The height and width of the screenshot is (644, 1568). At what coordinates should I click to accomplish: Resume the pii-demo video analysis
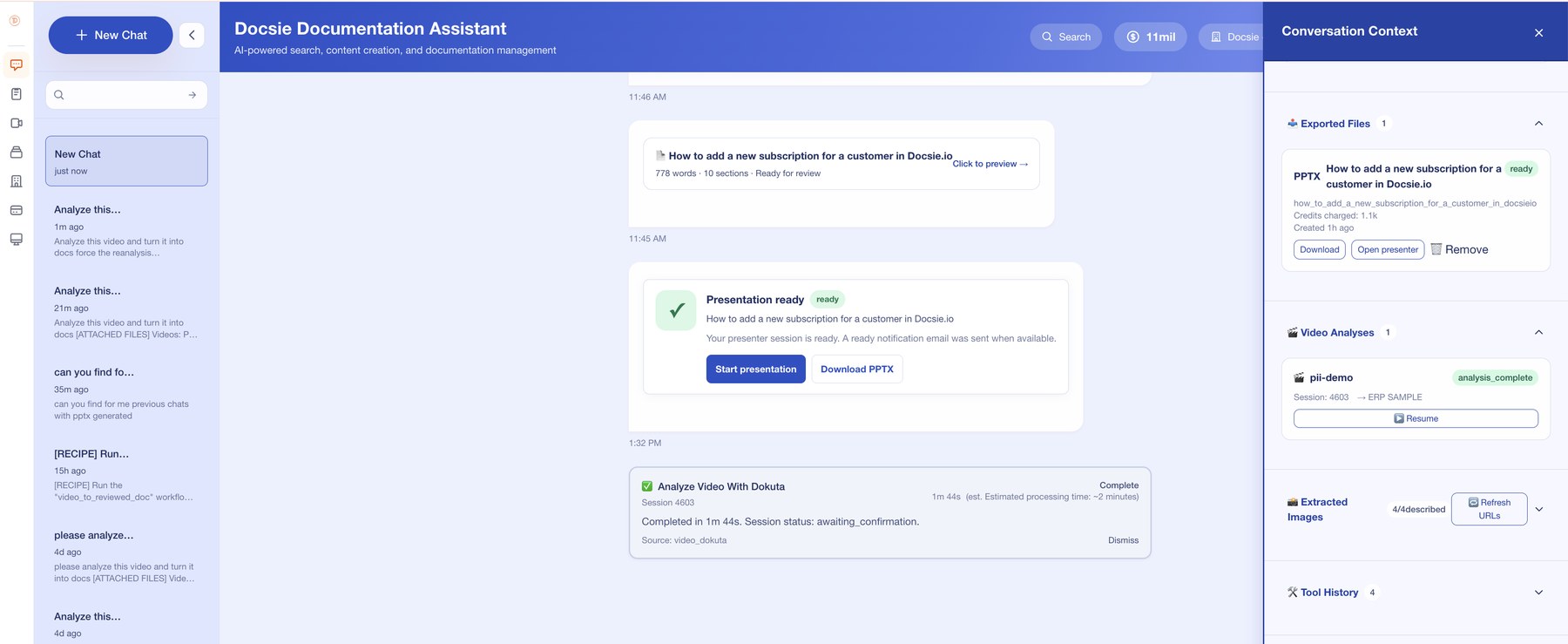[1416, 418]
